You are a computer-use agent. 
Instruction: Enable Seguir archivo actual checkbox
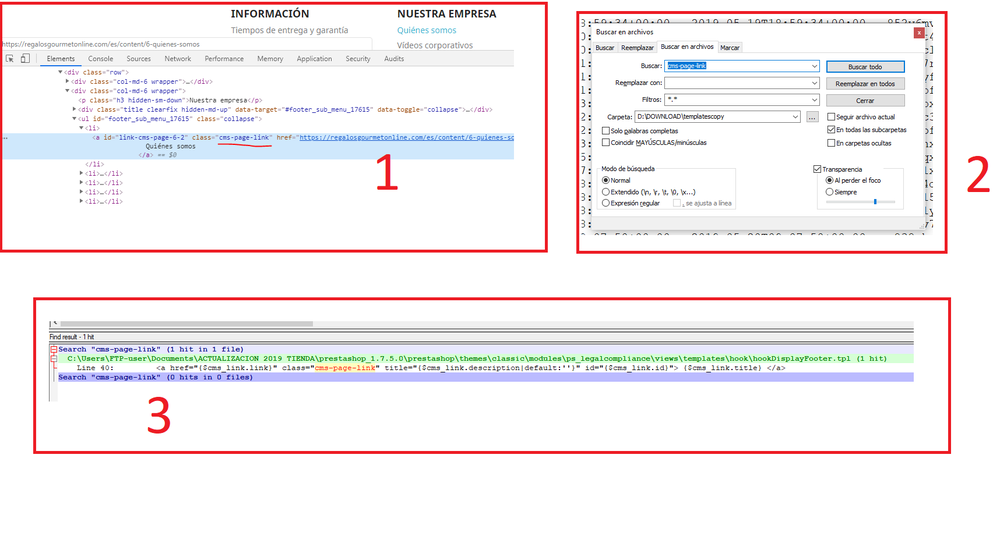coord(831,117)
